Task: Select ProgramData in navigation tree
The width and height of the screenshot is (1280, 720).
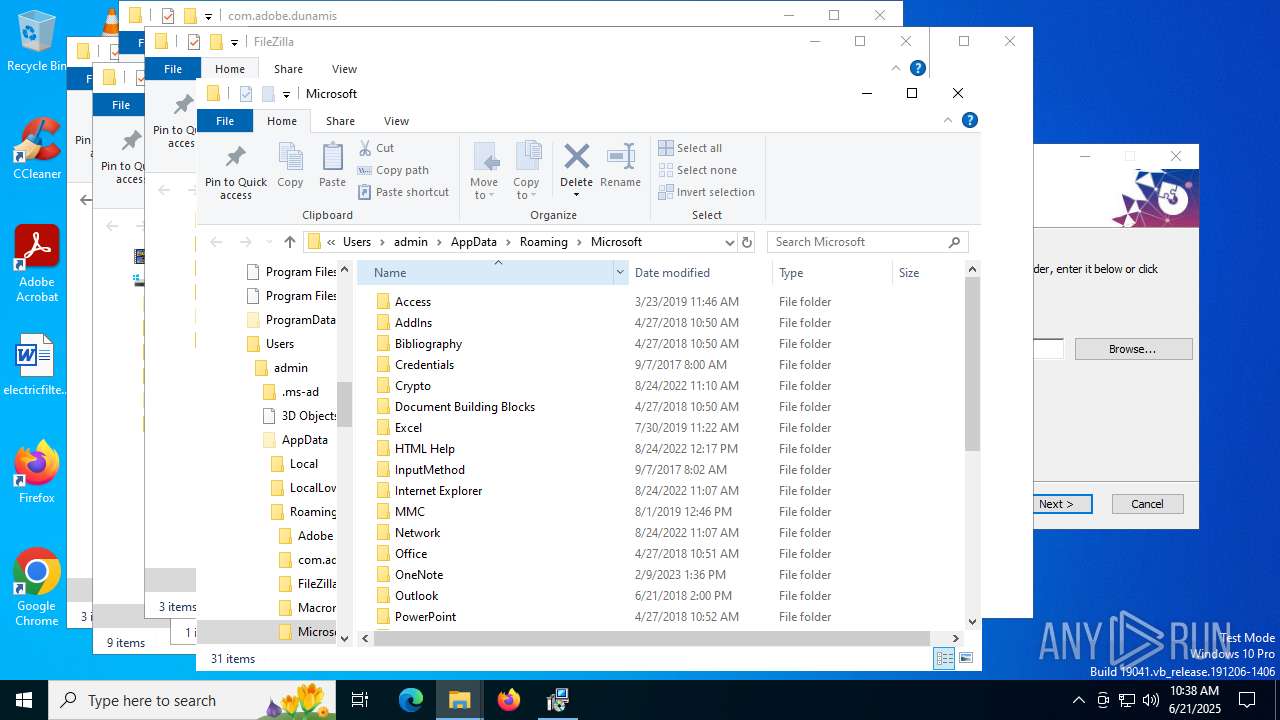Action: click(300, 320)
